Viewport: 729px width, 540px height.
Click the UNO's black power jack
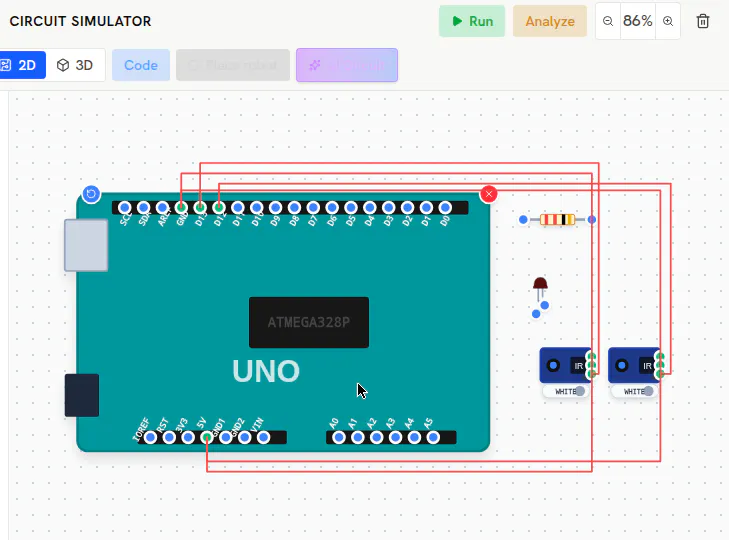tap(82, 395)
